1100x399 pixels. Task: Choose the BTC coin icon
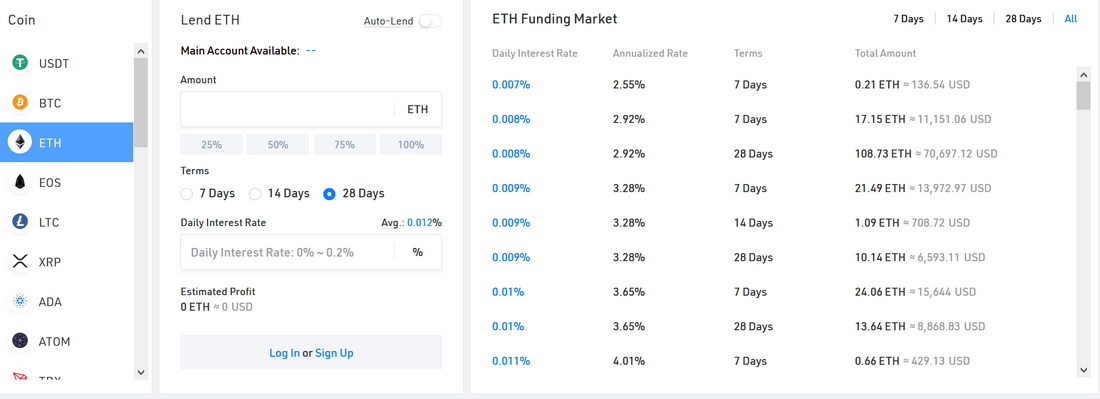[x=20, y=103]
